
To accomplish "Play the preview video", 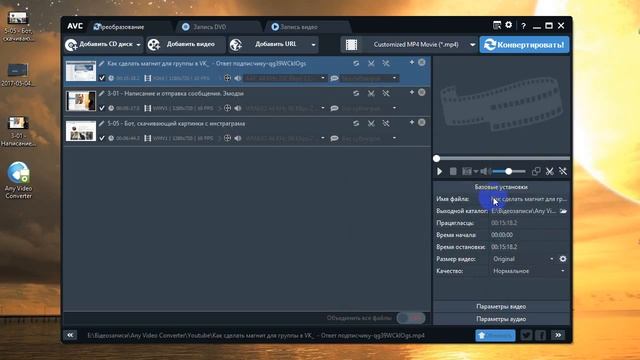I will [x=440, y=171].
